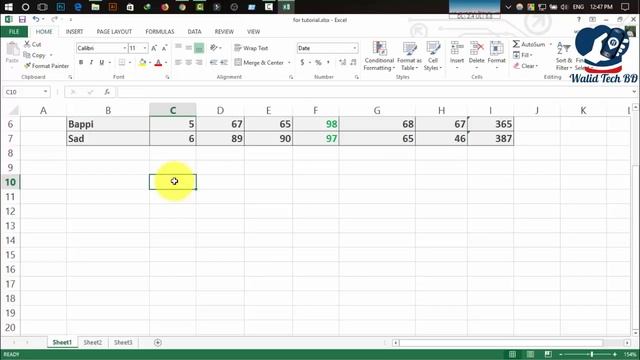The height and width of the screenshot is (360, 640).
Task: Apply Comma Style format
Action: click(x=328, y=62)
